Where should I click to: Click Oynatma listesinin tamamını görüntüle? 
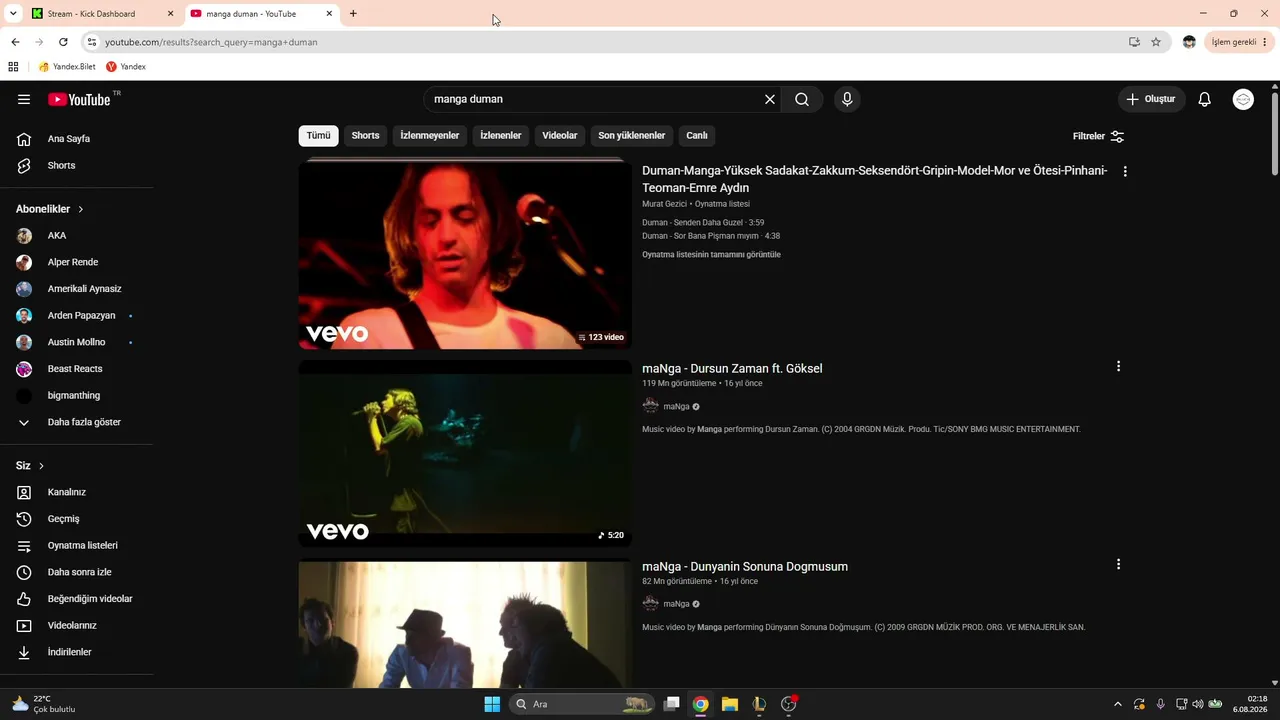click(711, 255)
